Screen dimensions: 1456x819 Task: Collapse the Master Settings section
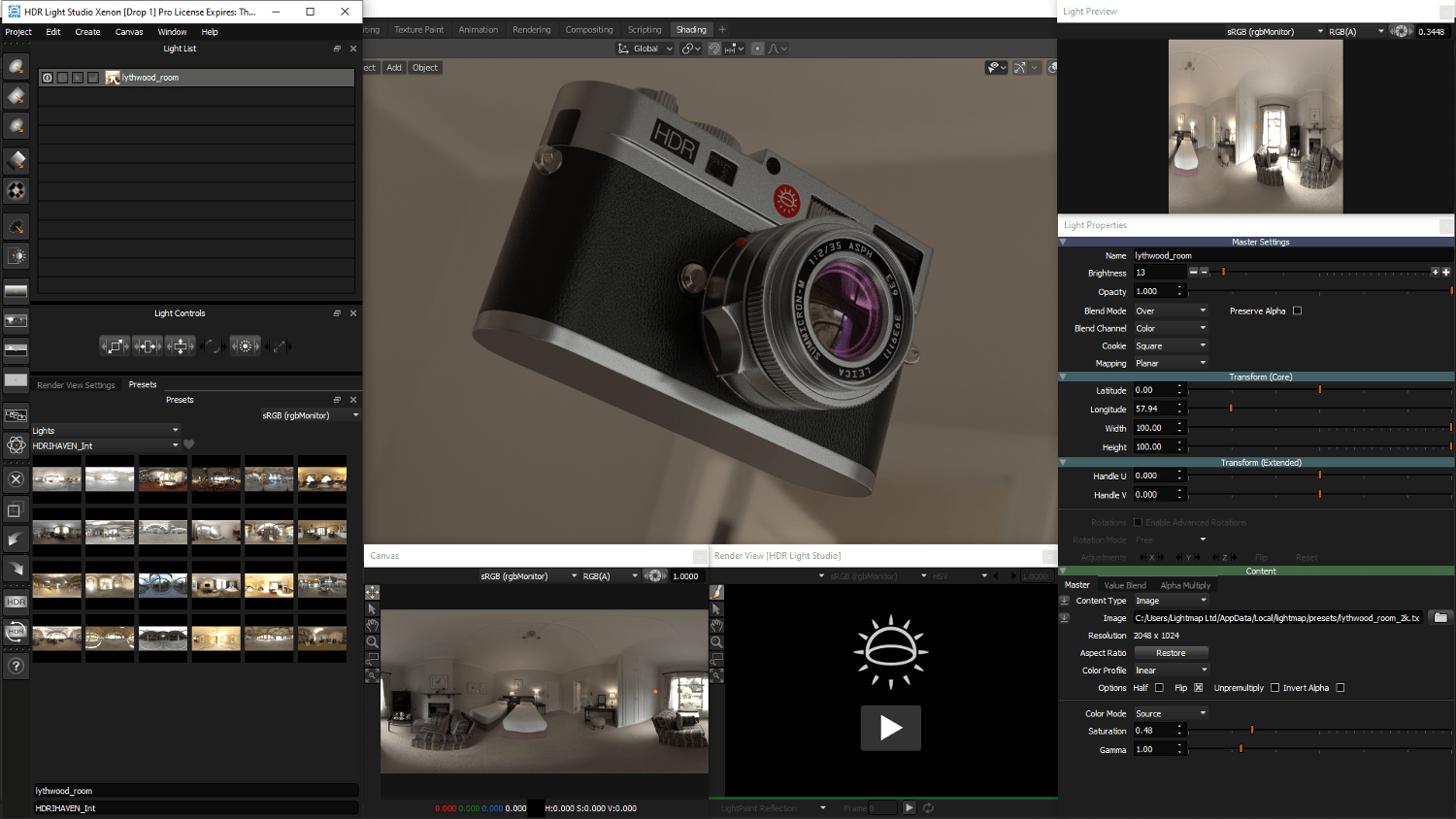click(1063, 242)
